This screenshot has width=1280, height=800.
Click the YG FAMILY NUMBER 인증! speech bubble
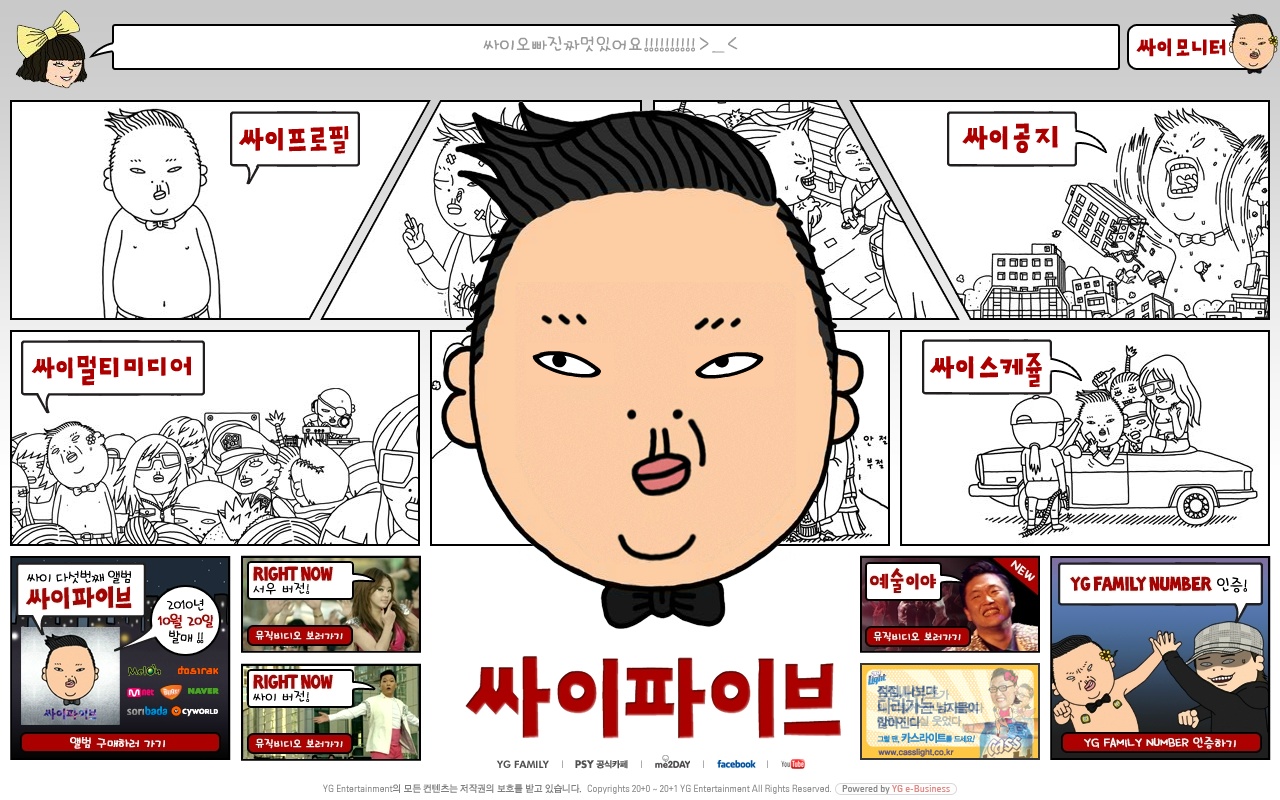(1159, 584)
